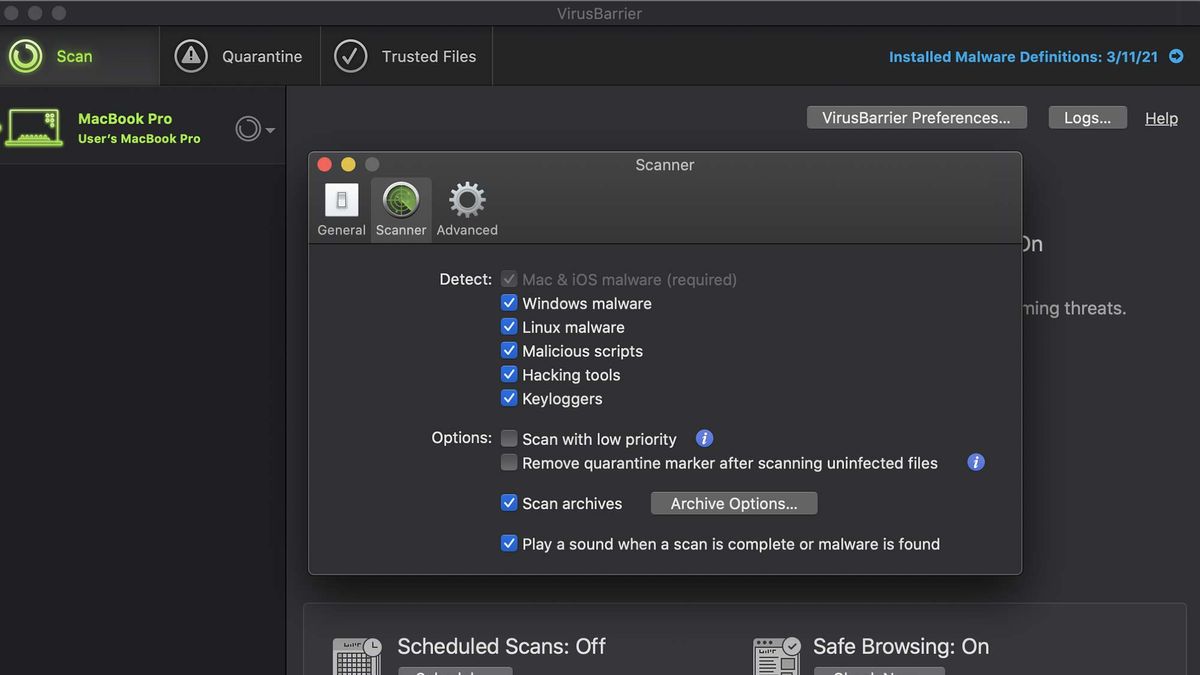Open the Quarantine tab
1200x675 pixels.
[239, 56]
